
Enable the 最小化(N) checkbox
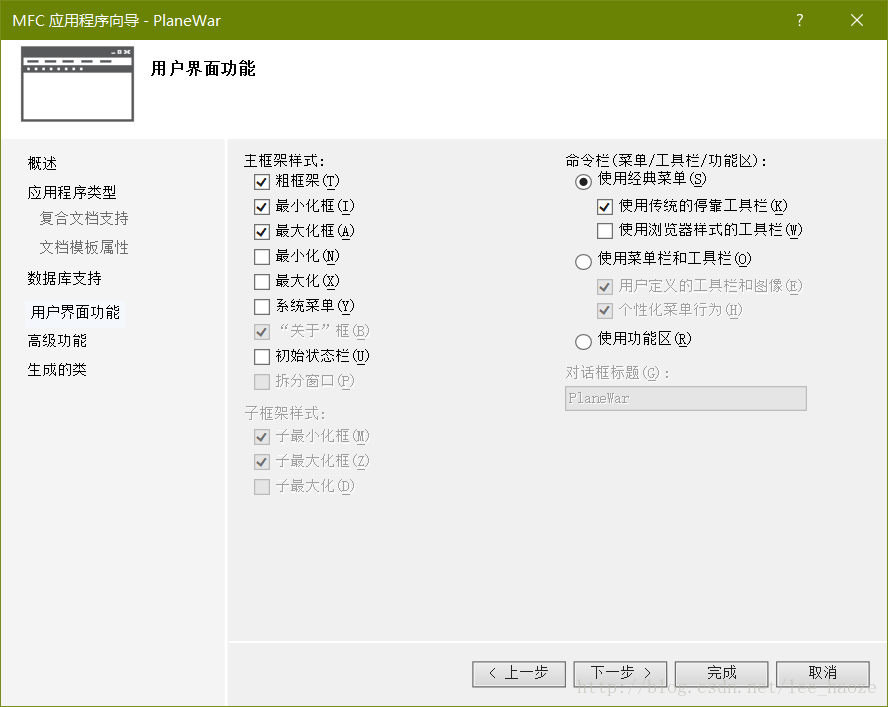pos(262,257)
